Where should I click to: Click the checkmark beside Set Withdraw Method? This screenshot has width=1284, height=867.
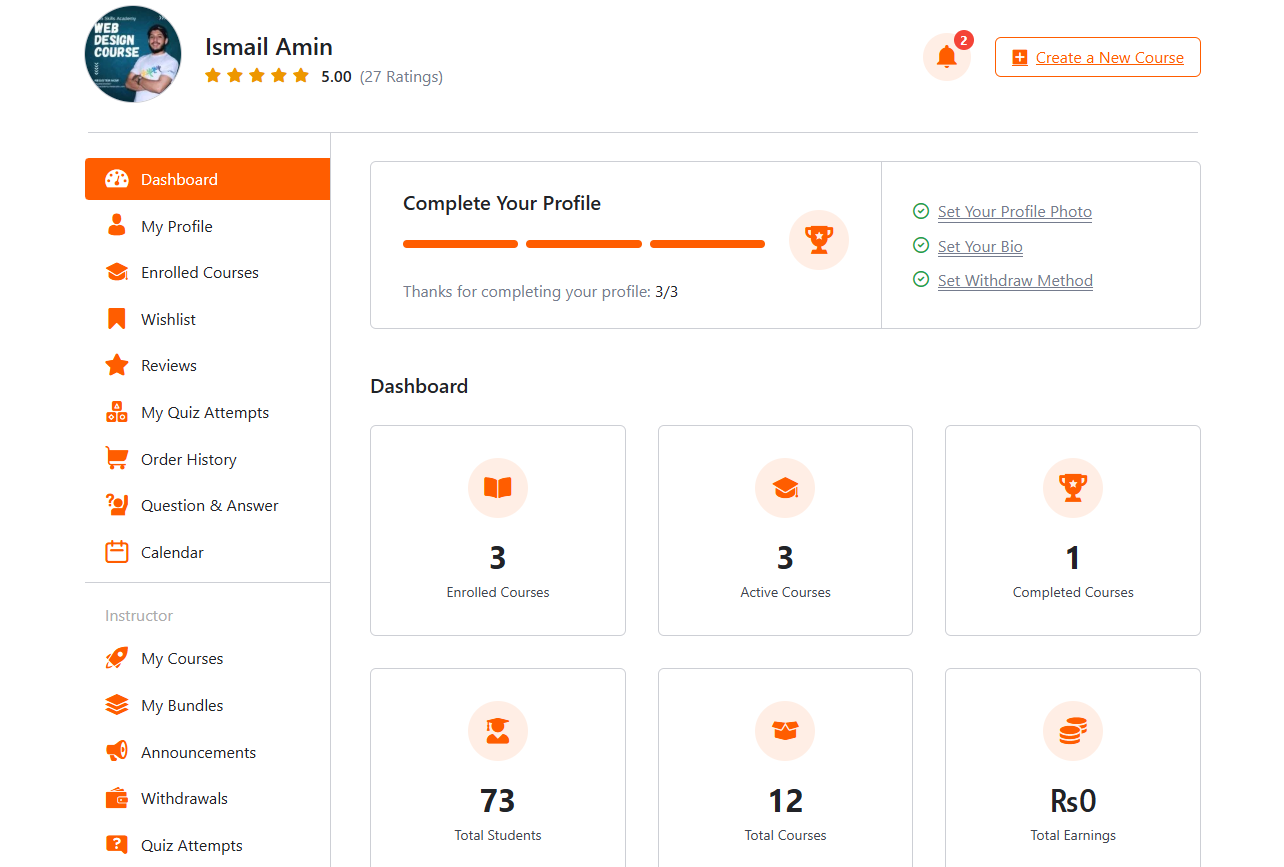point(921,280)
